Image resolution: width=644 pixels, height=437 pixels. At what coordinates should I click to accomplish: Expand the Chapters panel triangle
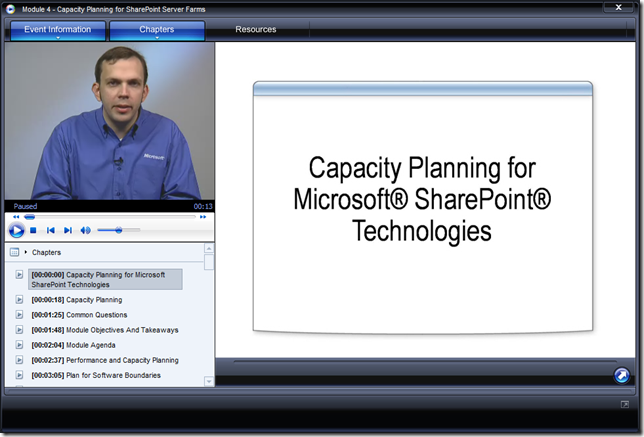pyautogui.click(x=25, y=252)
